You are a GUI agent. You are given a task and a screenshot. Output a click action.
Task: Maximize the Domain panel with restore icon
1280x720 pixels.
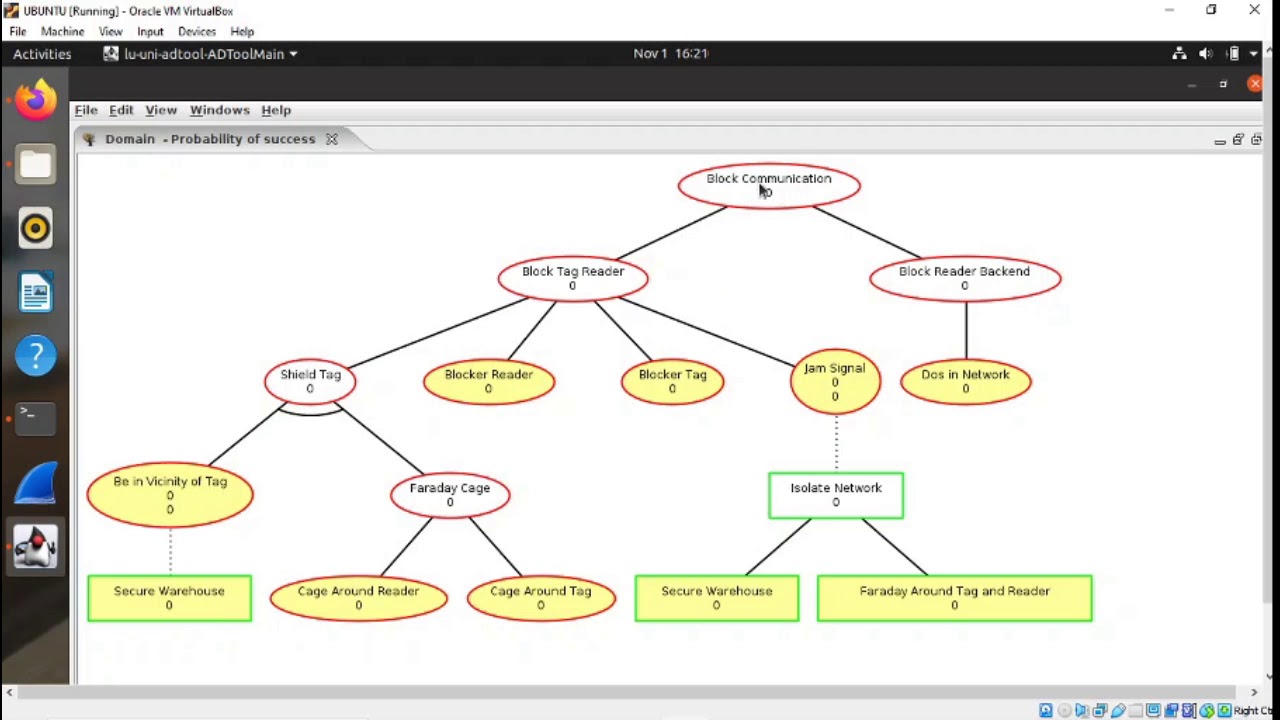tap(1238, 140)
